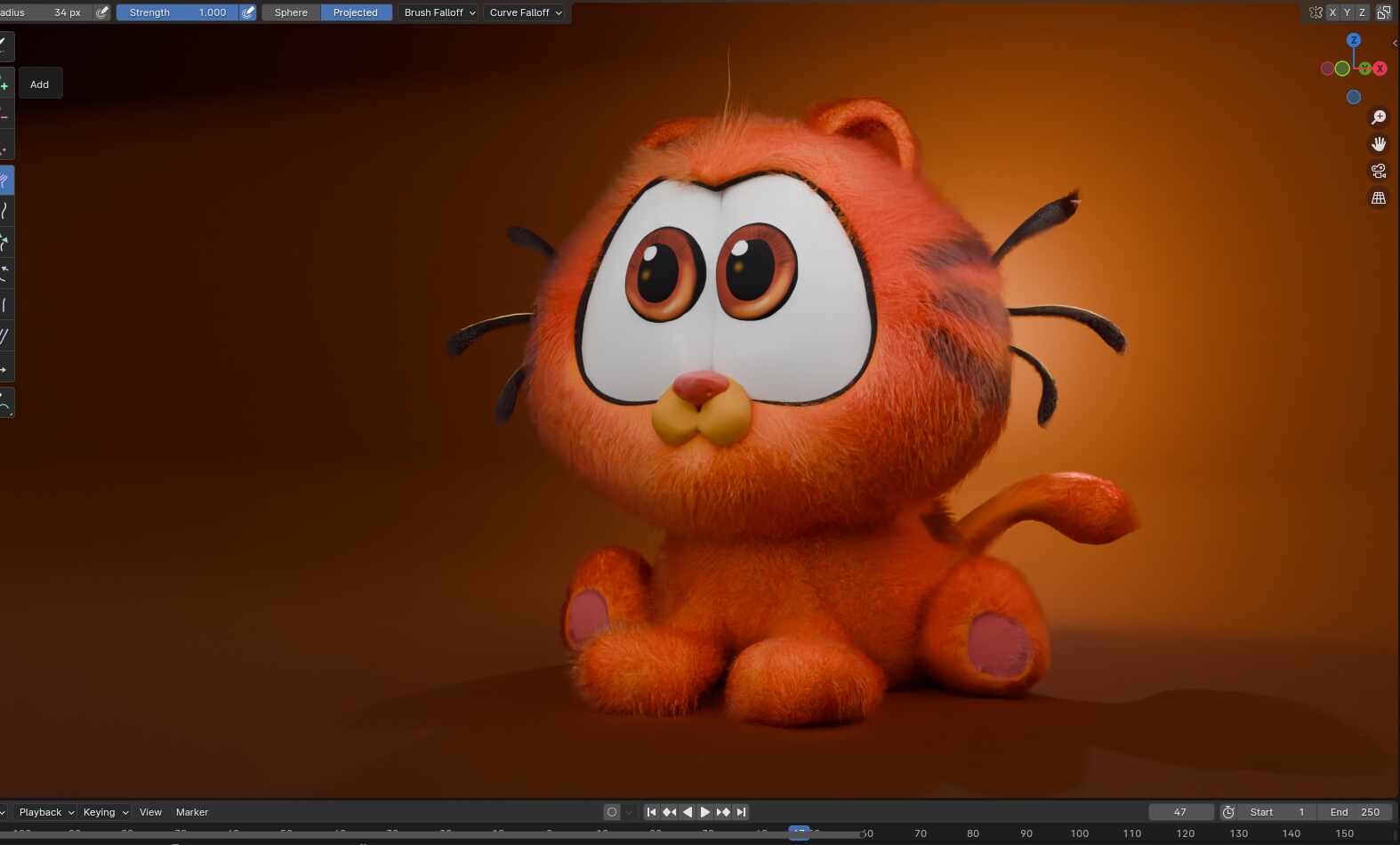Click the pink negative X gizmo circle

tap(1327, 68)
